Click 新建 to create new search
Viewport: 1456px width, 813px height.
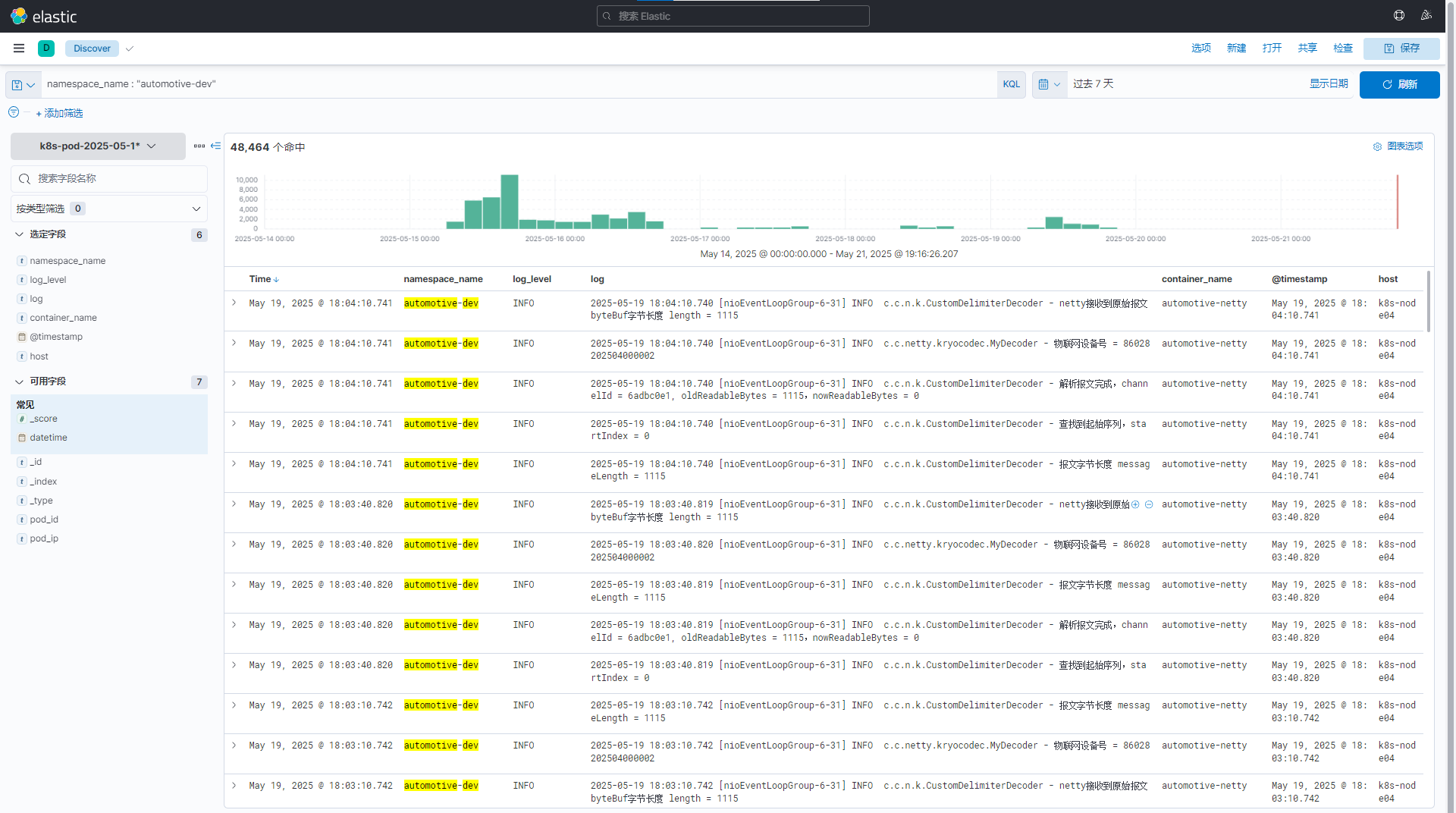1237,49
